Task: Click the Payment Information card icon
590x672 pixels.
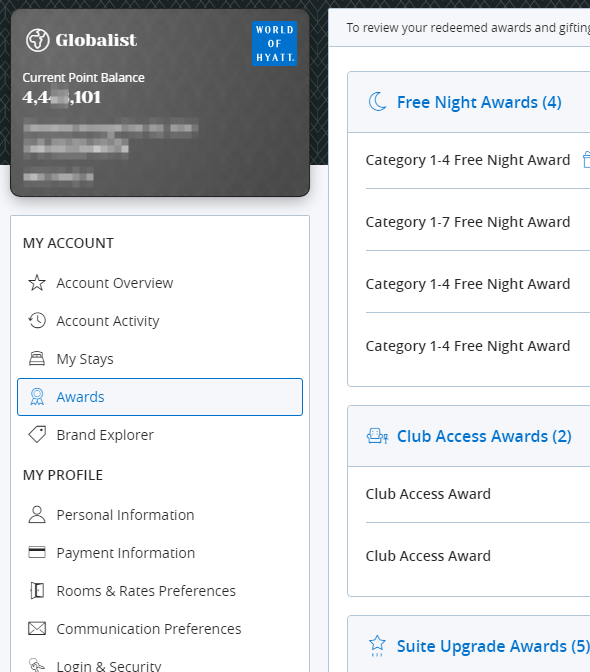Action: 37,552
